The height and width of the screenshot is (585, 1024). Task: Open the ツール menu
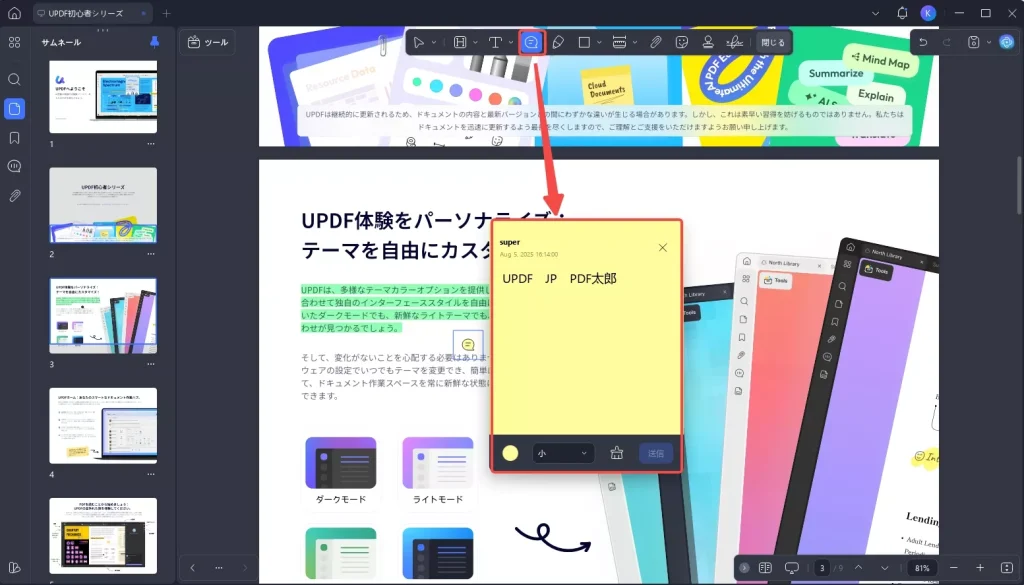[207, 42]
